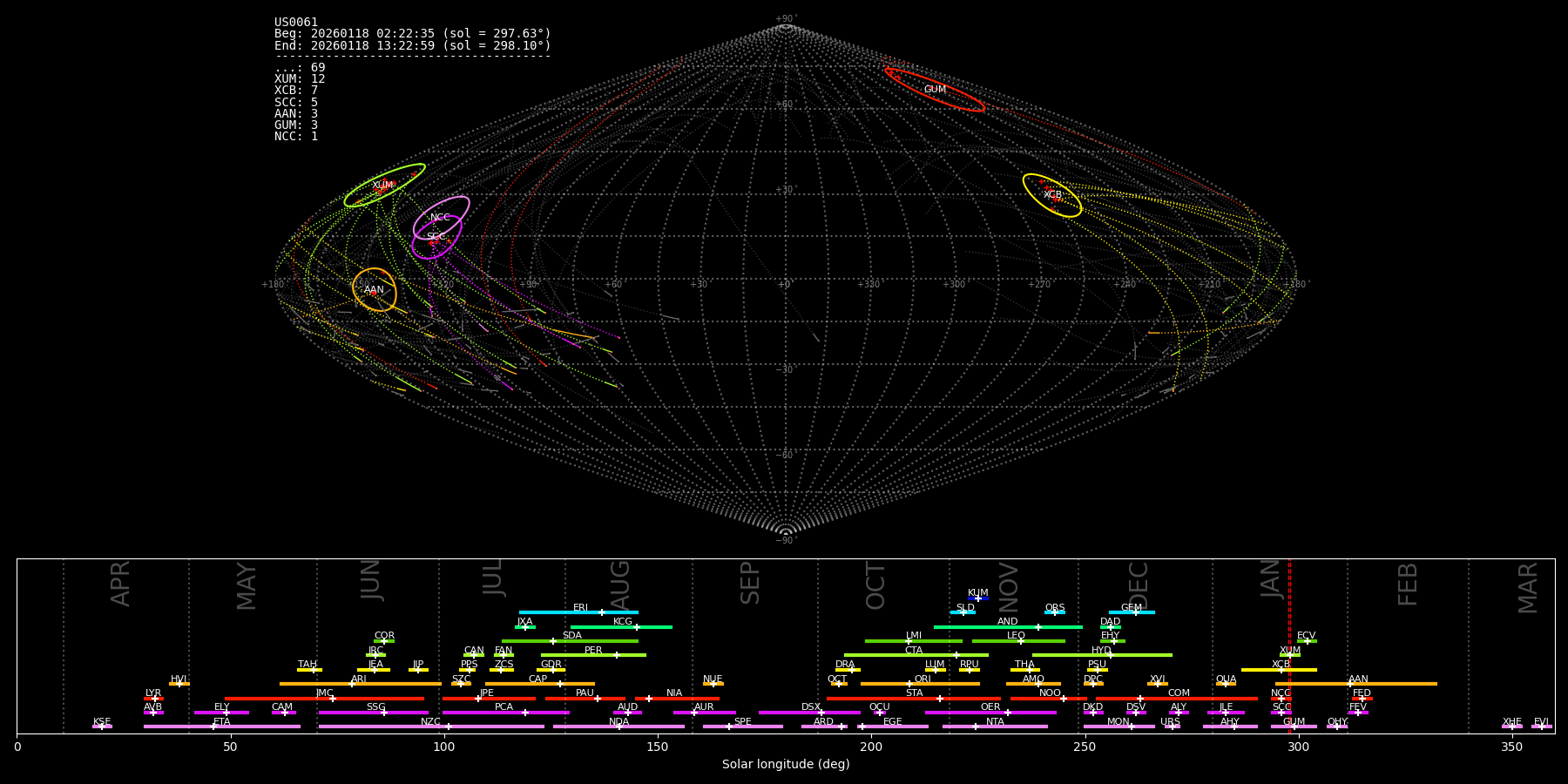The width and height of the screenshot is (1568, 784).
Task: Select the End: 20260118 13:22:59 line
Action: click(x=413, y=45)
